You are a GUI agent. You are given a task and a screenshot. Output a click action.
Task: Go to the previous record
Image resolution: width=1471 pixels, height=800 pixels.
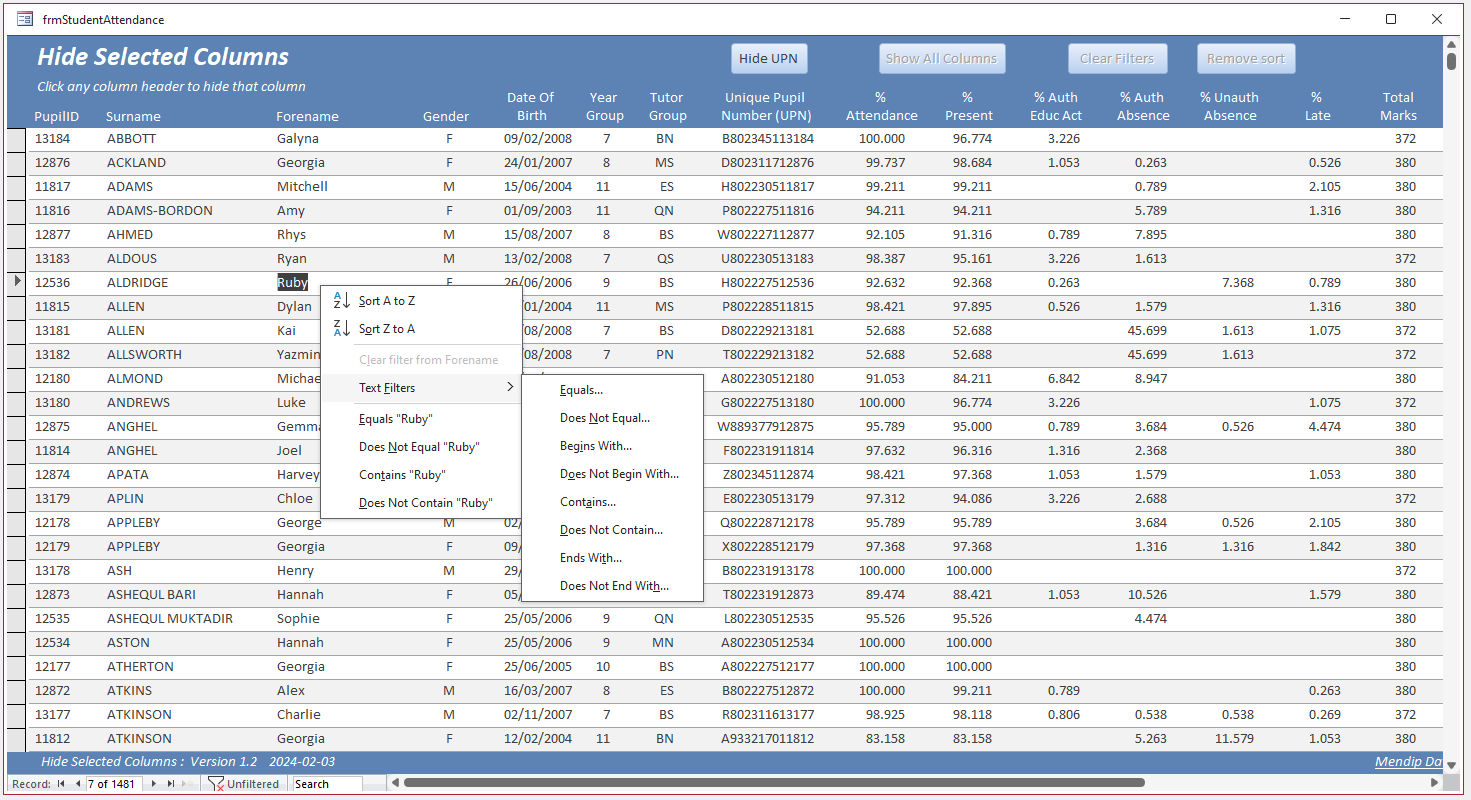(x=78, y=784)
